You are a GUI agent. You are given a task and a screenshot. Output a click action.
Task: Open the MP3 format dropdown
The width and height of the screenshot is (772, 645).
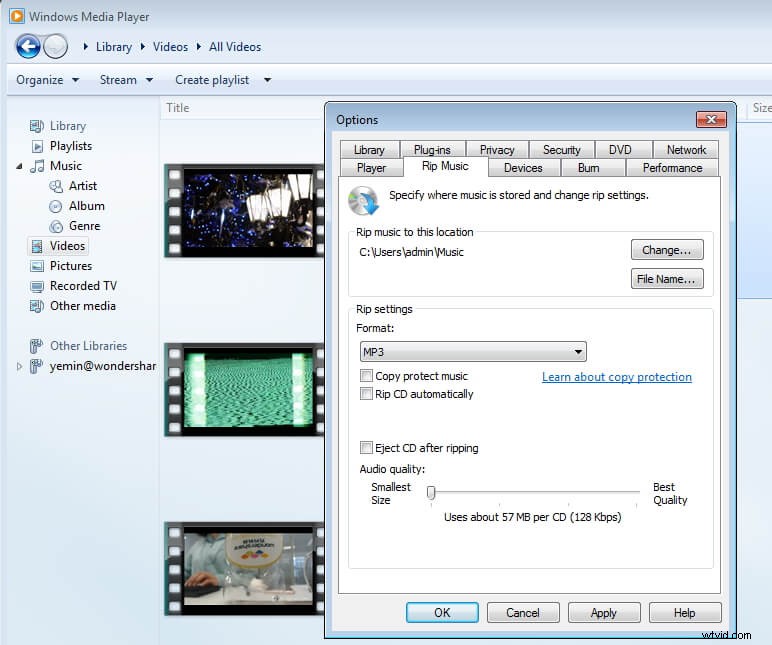coord(473,352)
